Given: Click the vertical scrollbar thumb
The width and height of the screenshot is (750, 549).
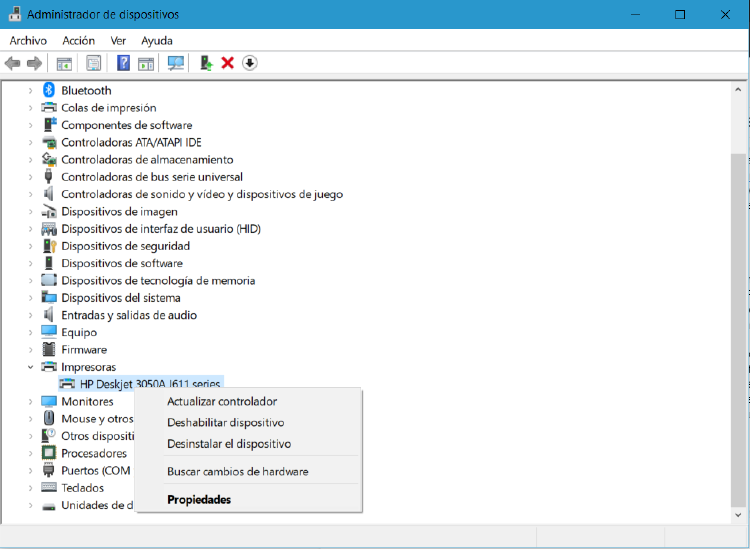Looking at the screenshot, I should [738, 329].
